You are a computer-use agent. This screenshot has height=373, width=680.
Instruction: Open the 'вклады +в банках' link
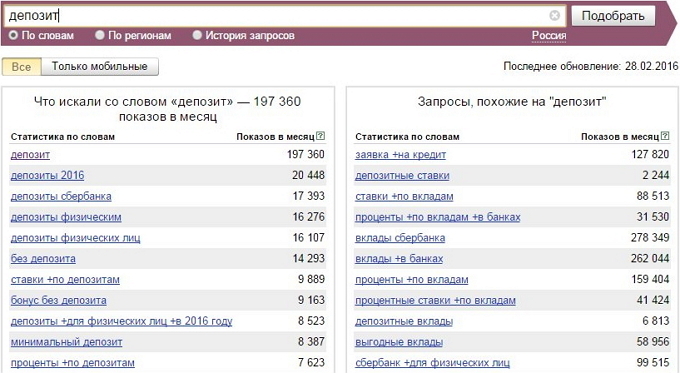[399, 259]
